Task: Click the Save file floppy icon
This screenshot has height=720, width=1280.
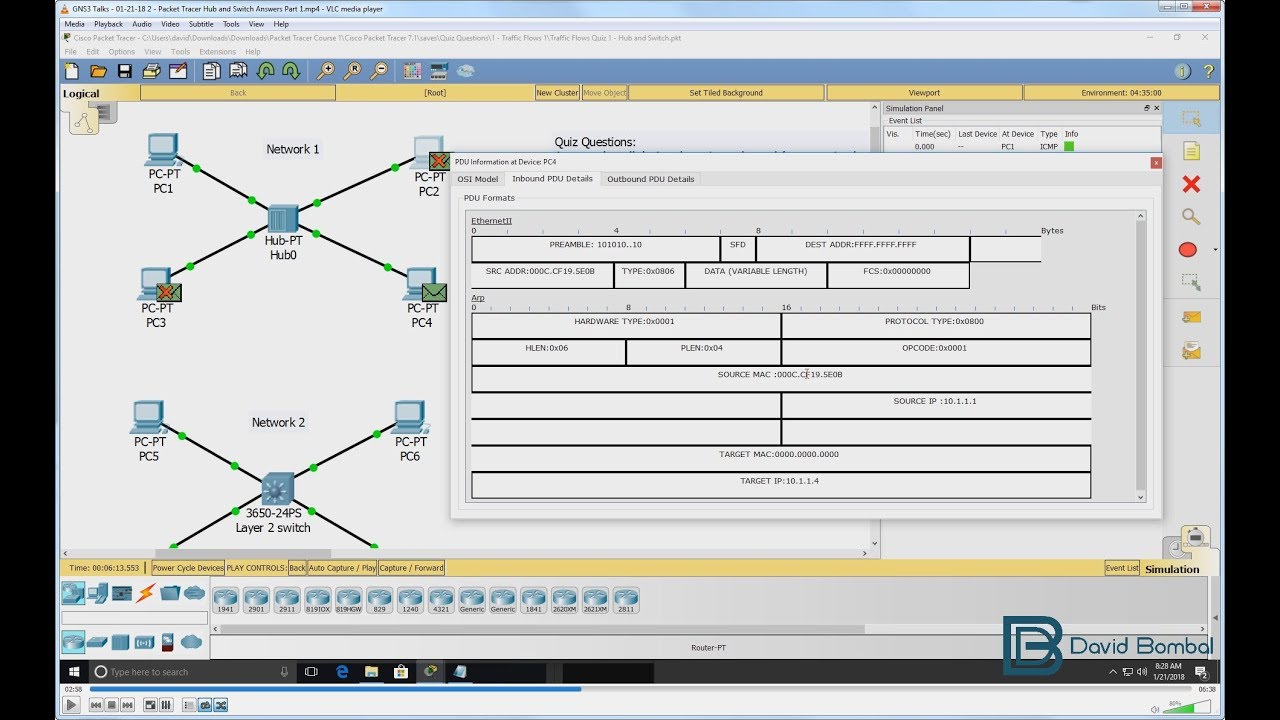Action: coord(124,71)
